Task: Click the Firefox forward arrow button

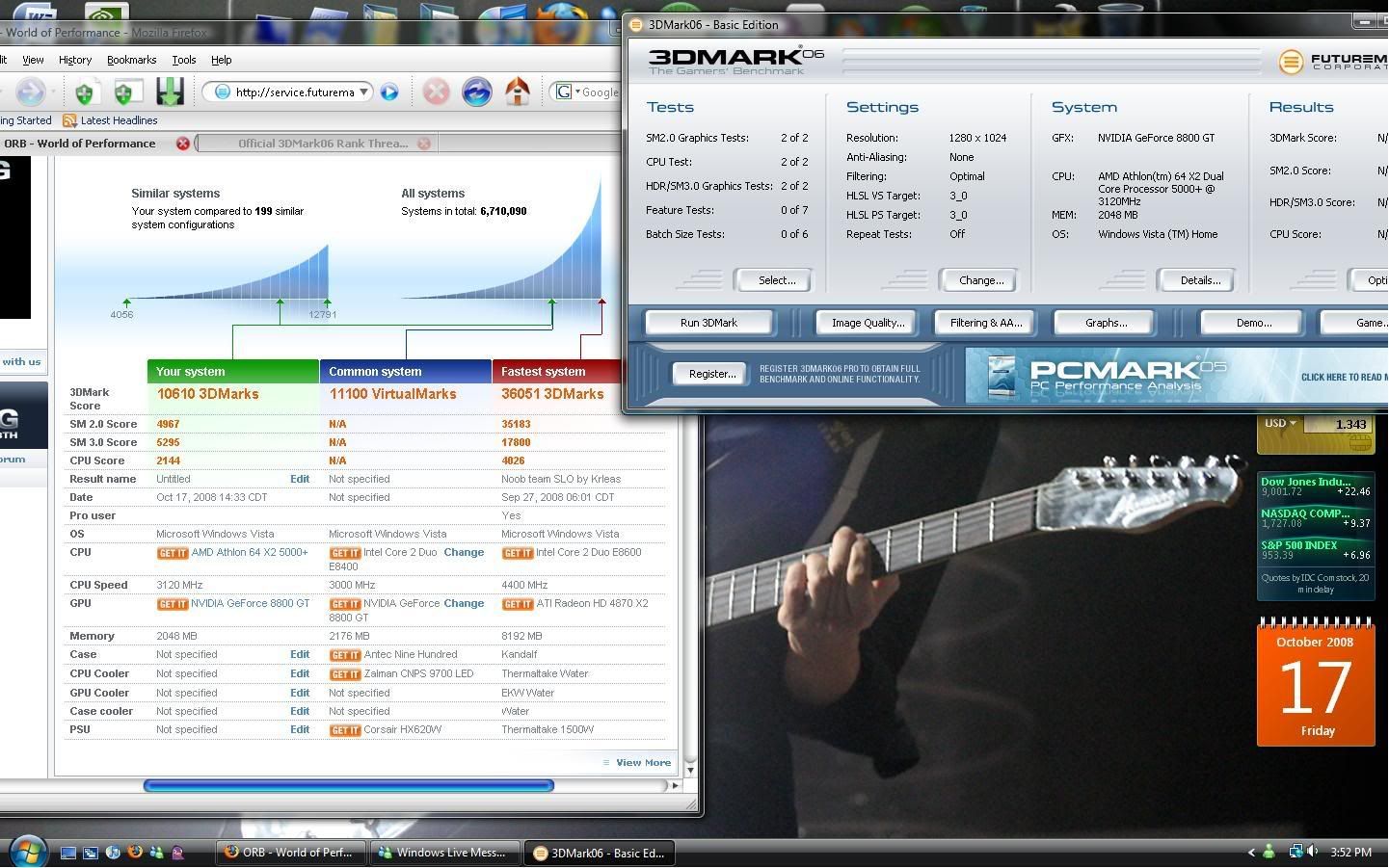Action: [30, 92]
